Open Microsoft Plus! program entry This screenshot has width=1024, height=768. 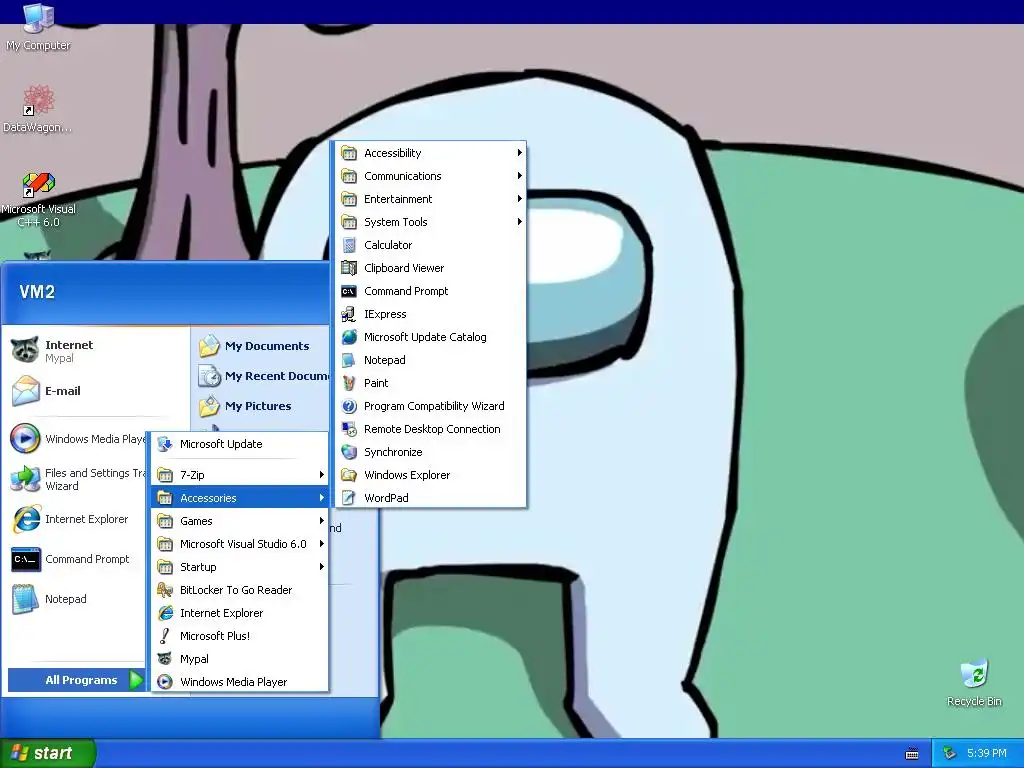[240, 636]
